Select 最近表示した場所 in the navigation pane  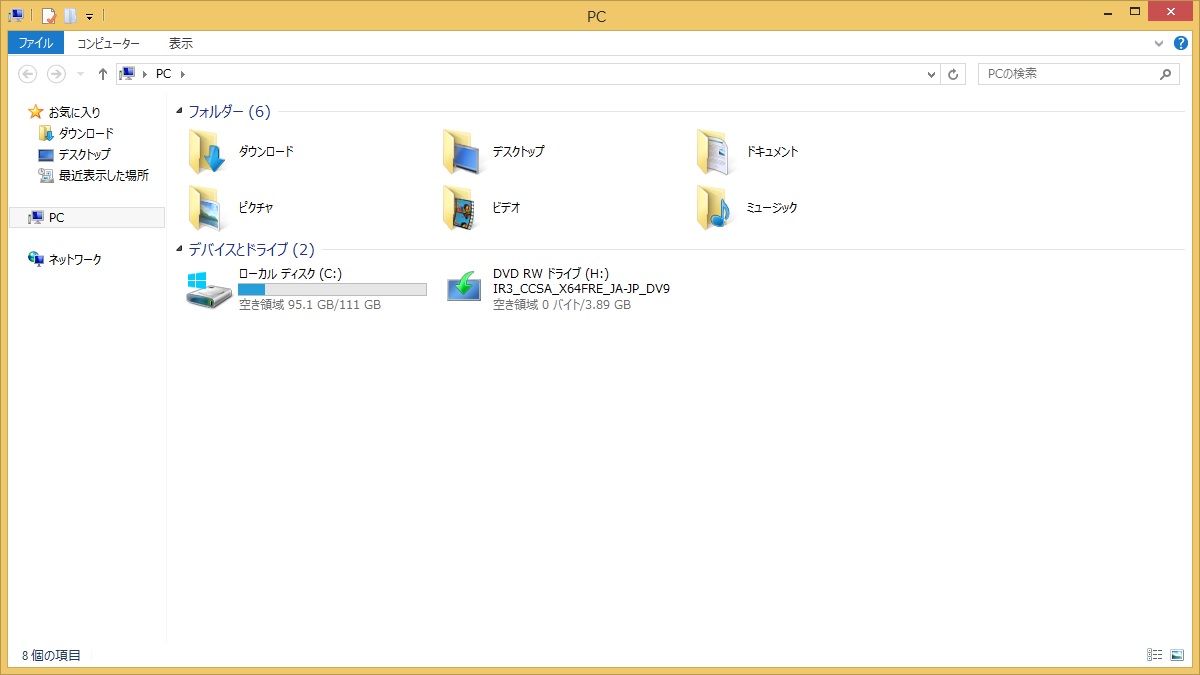pos(103,175)
